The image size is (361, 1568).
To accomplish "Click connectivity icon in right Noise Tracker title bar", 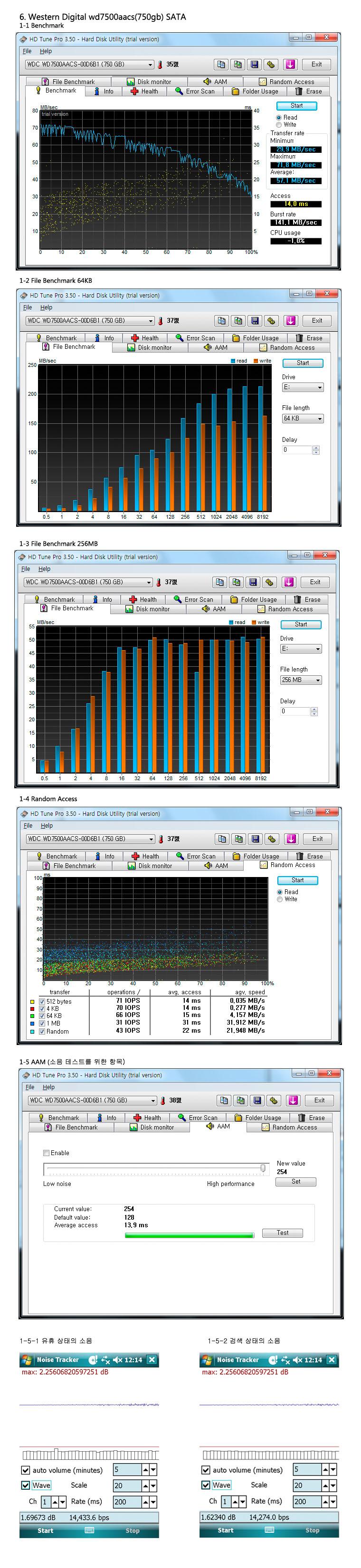I will (x=285, y=1360).
